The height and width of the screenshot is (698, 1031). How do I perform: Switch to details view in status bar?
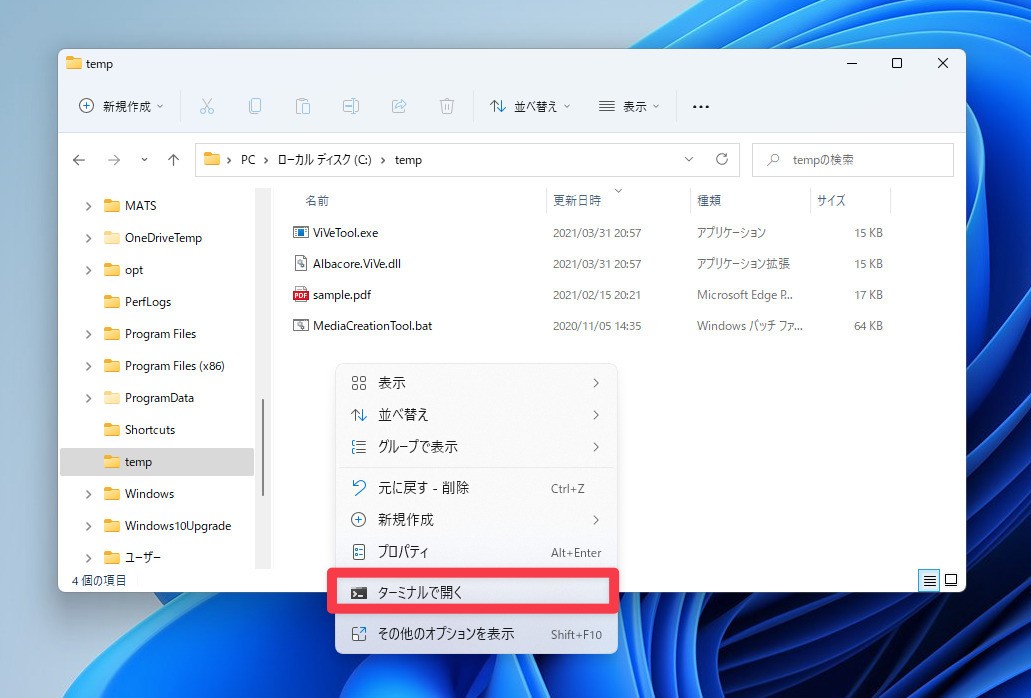pos(929,580)
